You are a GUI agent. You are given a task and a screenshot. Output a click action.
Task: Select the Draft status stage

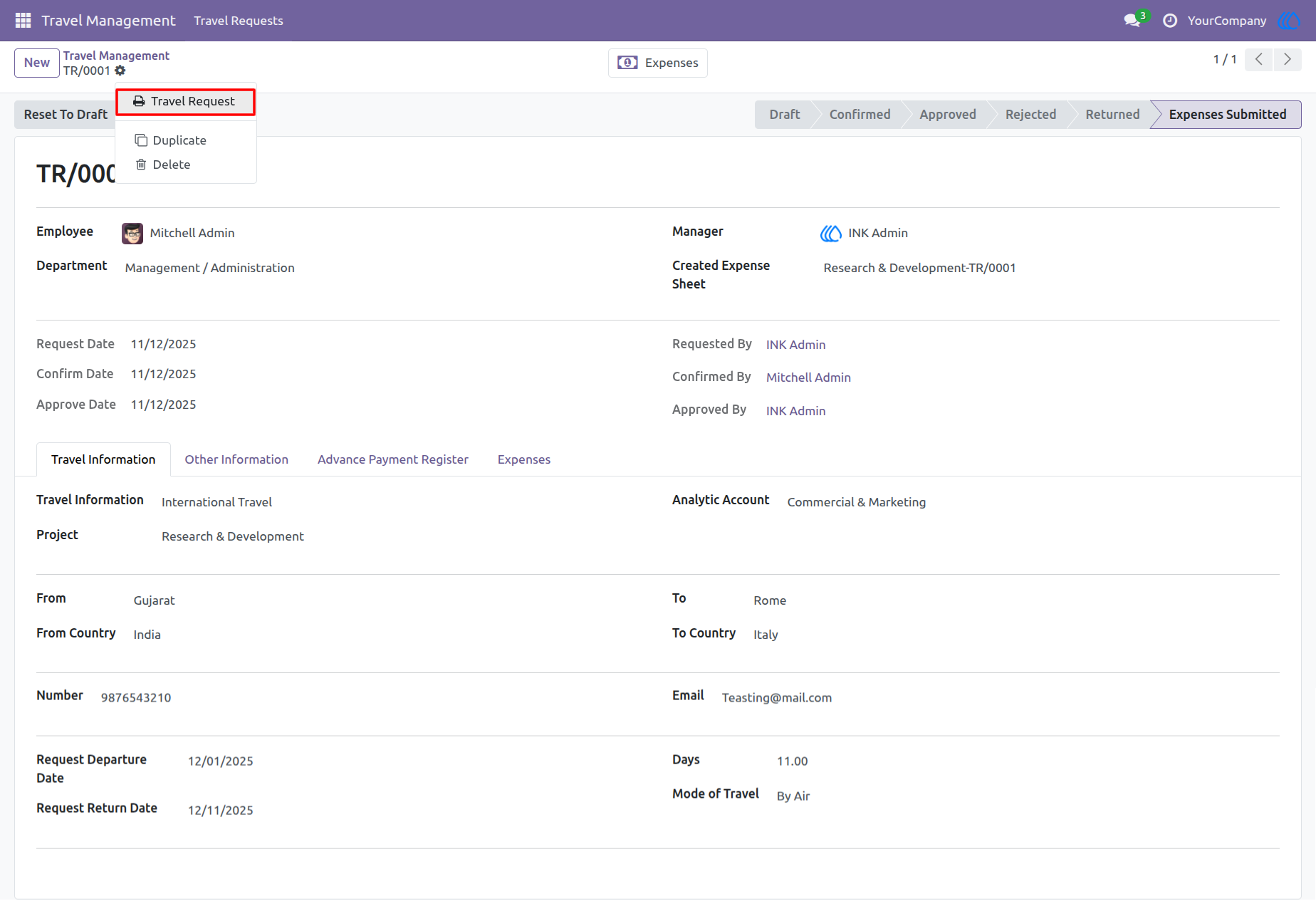784,115
